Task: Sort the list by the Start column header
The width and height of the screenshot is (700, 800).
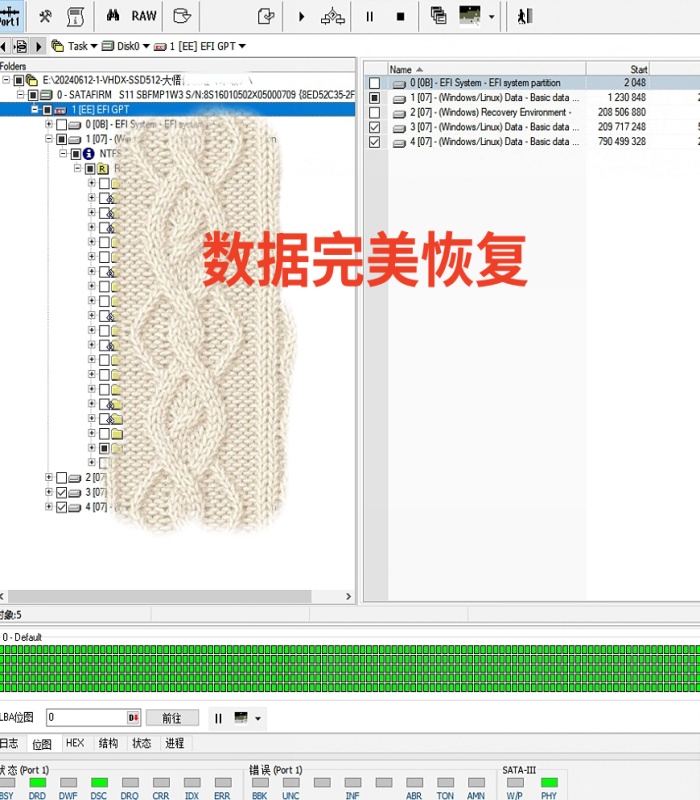Action: (617, 69)
